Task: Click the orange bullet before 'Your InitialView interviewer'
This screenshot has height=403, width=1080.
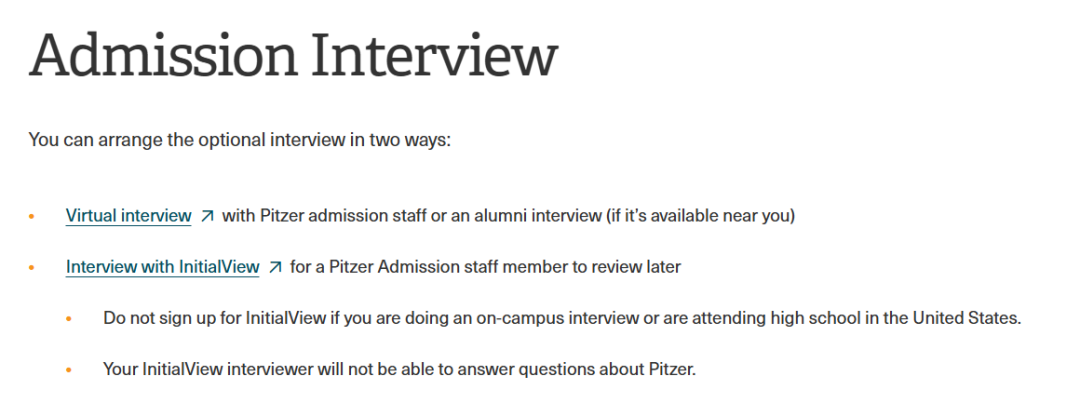Action: point(68,371)
